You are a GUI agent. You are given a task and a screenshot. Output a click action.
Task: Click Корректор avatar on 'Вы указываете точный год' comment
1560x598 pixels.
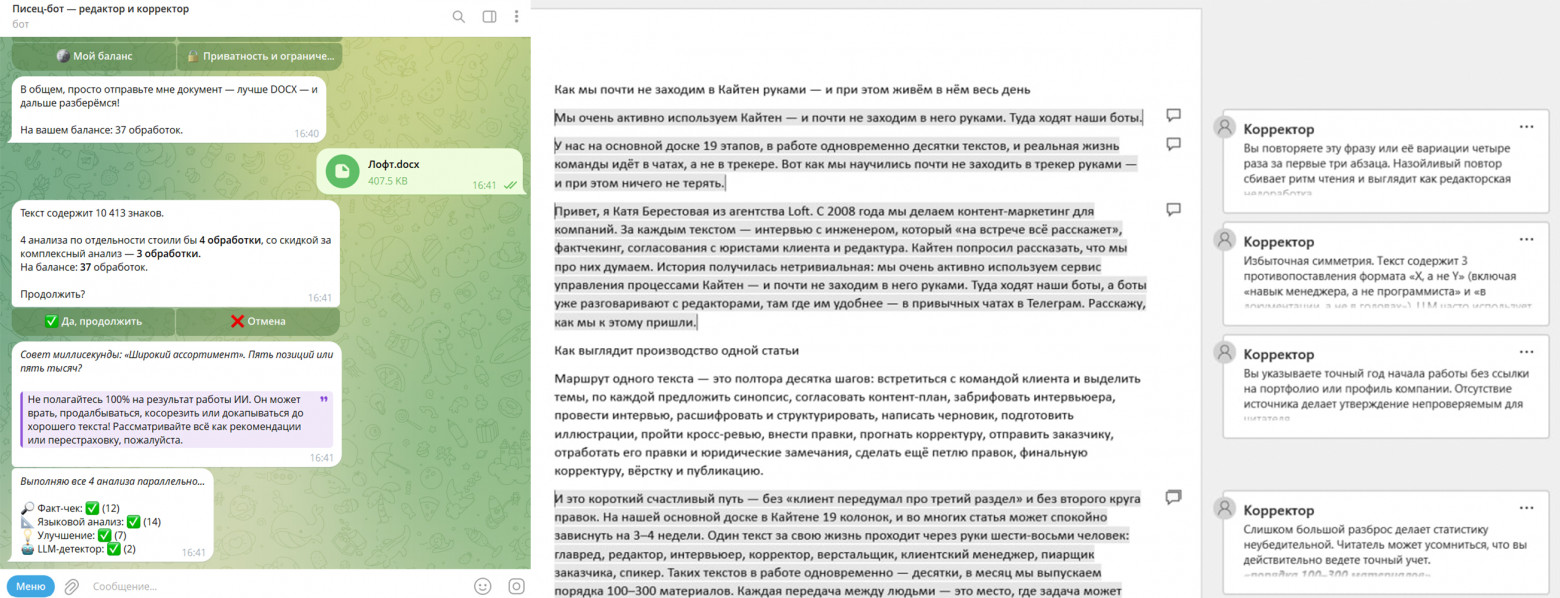pyautogui.click(x=1223, y=353)
